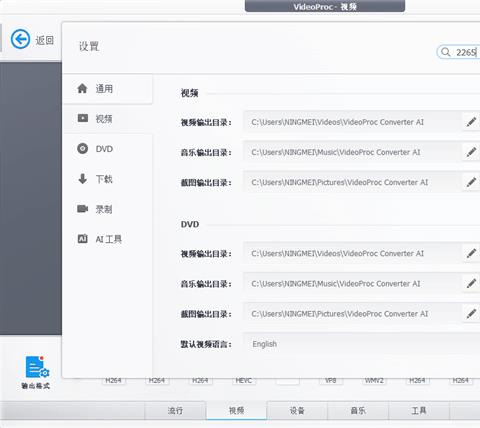Click the home icon beside 通用
Screen dimensions: 480x428
[x=82, y=88]
